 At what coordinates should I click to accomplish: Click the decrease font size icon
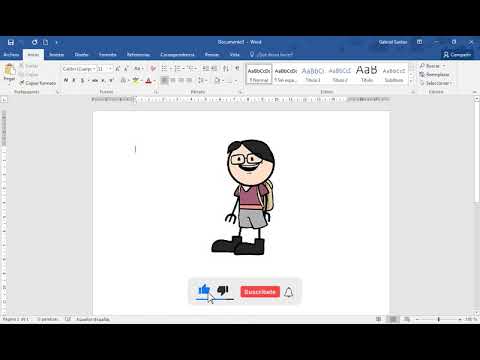(x=126, y=69)
